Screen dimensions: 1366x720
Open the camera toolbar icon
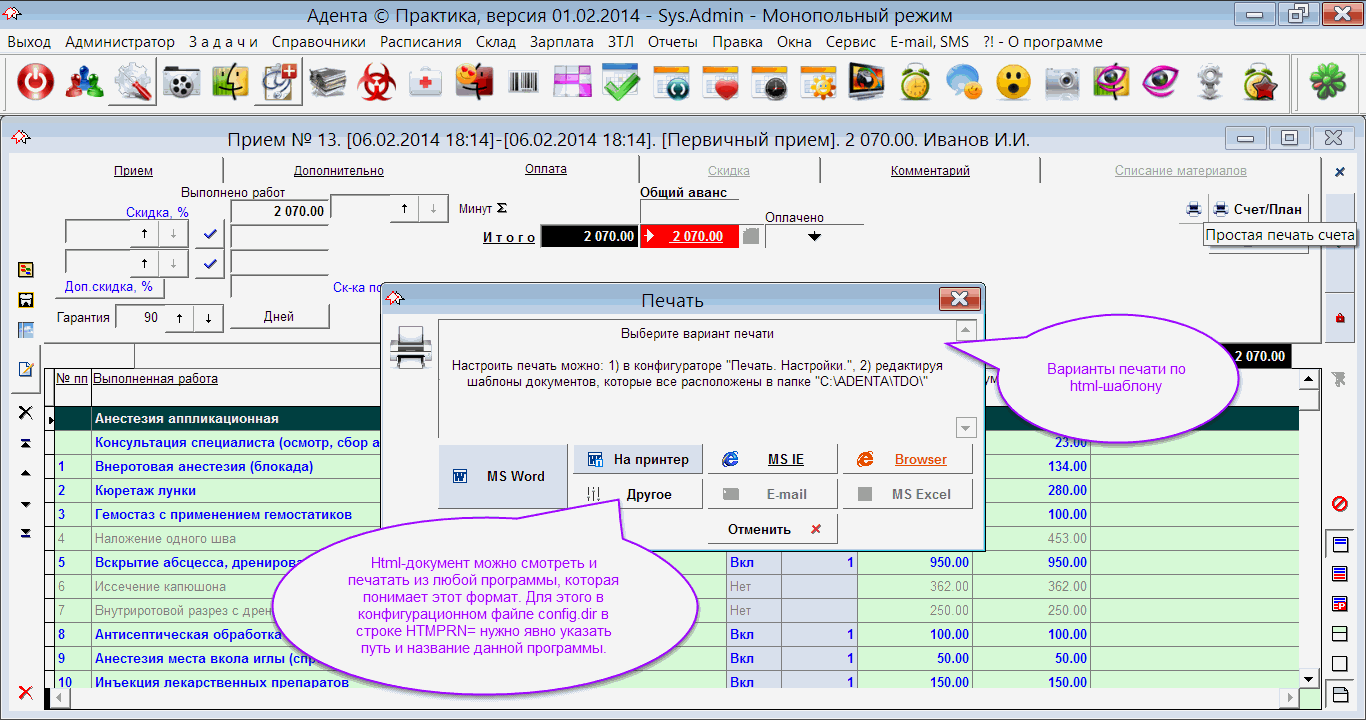coord(1061,83)
